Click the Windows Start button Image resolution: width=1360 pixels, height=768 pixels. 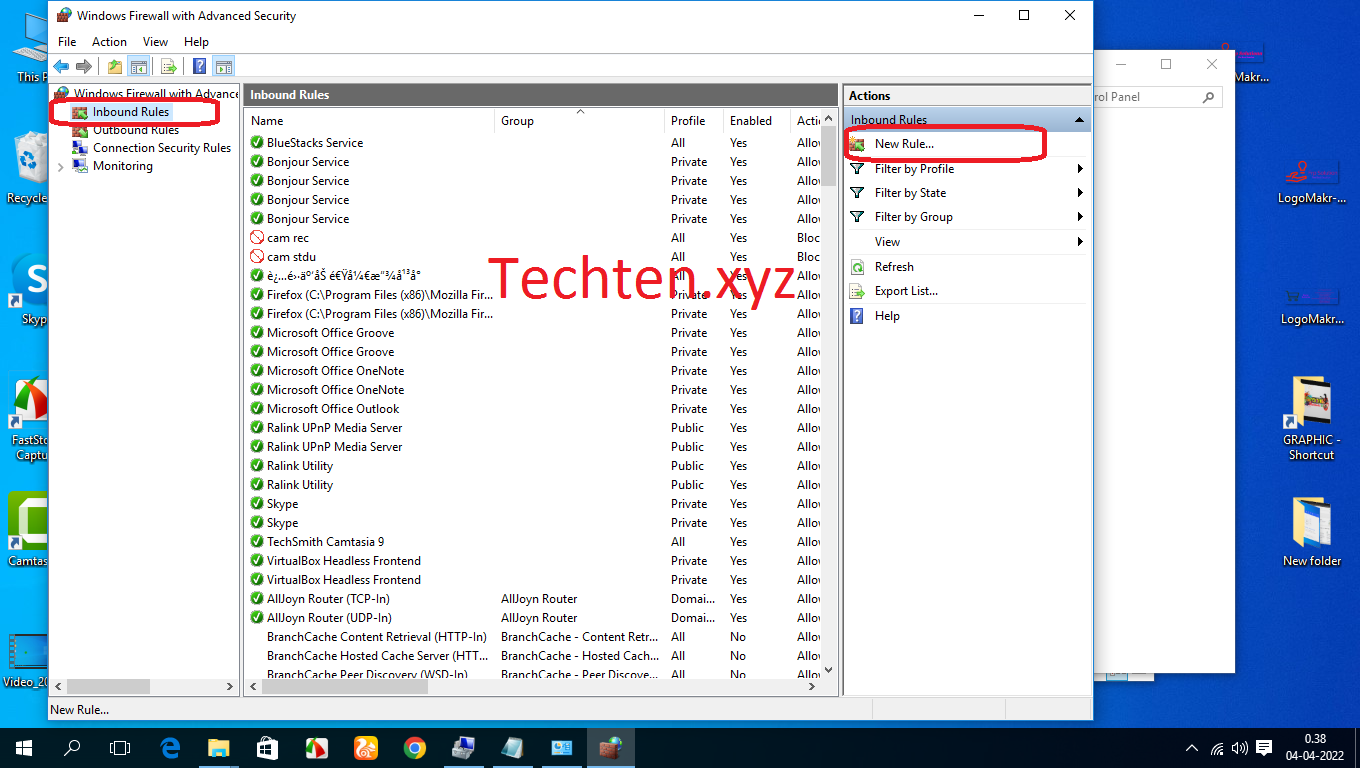pyautogui.click(x=23, y=747)
